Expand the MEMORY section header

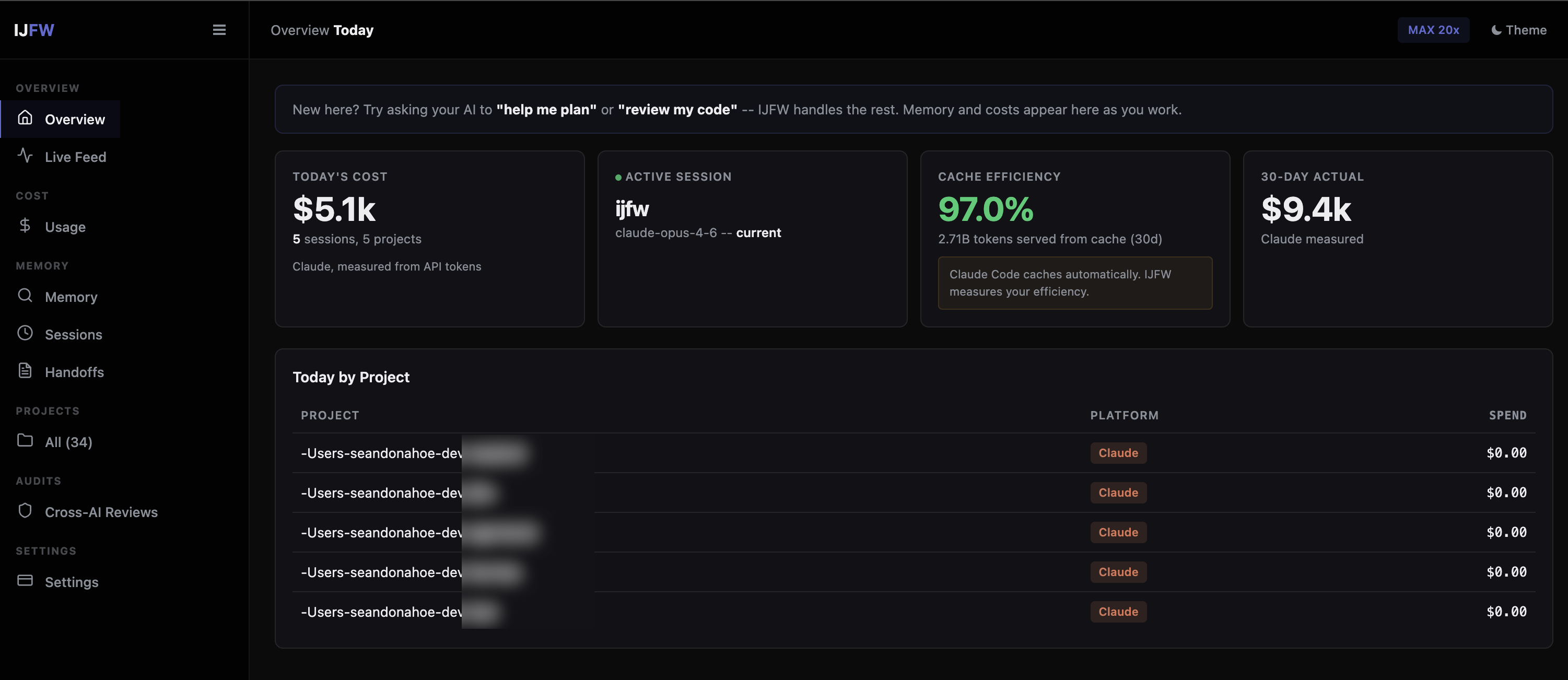41,265
